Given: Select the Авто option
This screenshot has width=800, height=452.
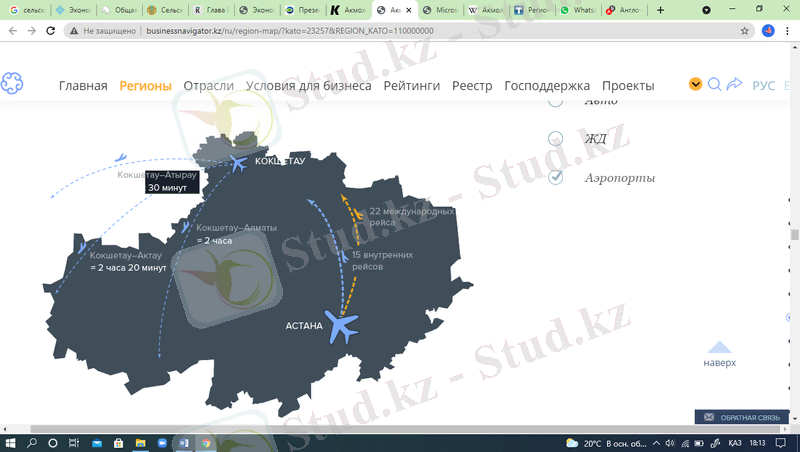Looking at the screenshot, I should point(556,101).
